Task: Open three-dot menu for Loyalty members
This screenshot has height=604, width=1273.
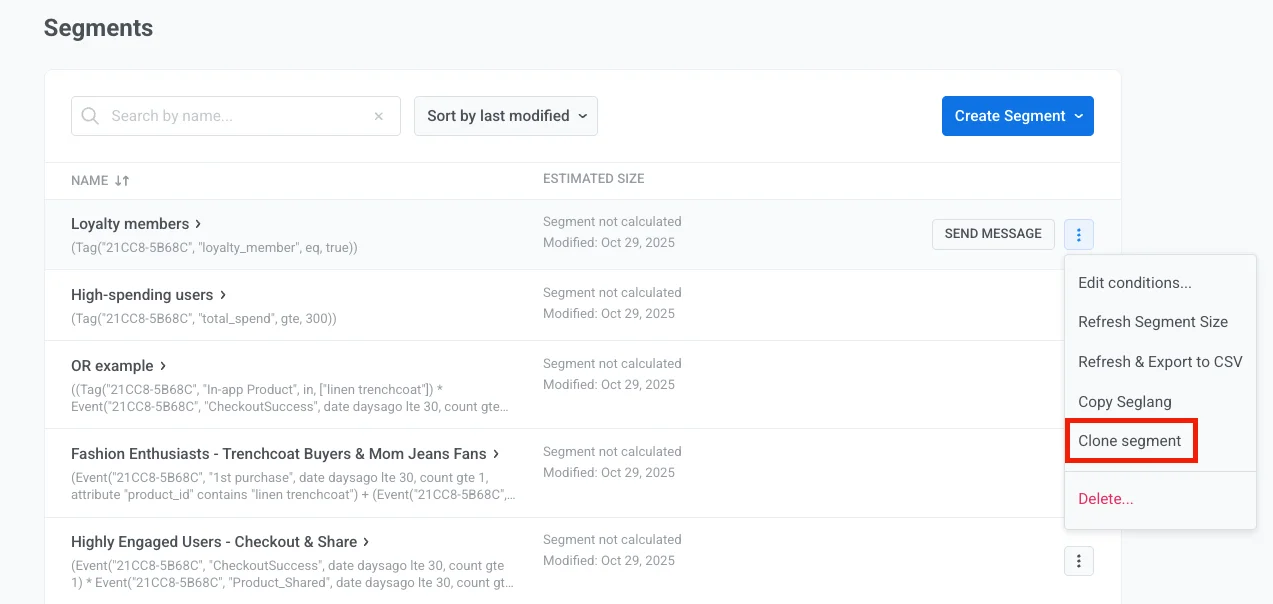Action: (1078, 235)
